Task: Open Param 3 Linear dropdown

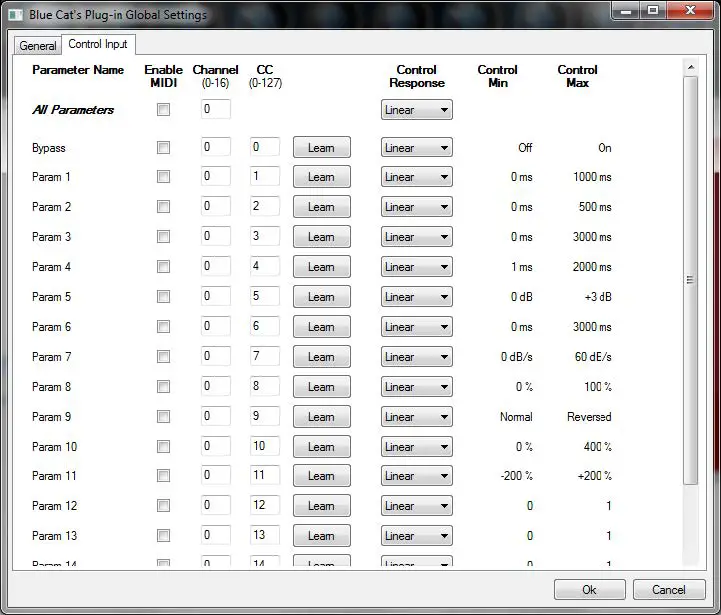Action: click(x=417, y=236)
